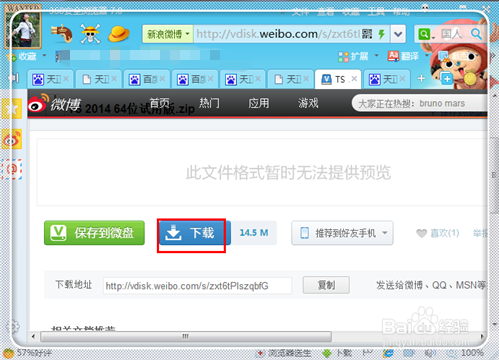
Task: Open the 查看 menu
Action: (x=326, y=12)
